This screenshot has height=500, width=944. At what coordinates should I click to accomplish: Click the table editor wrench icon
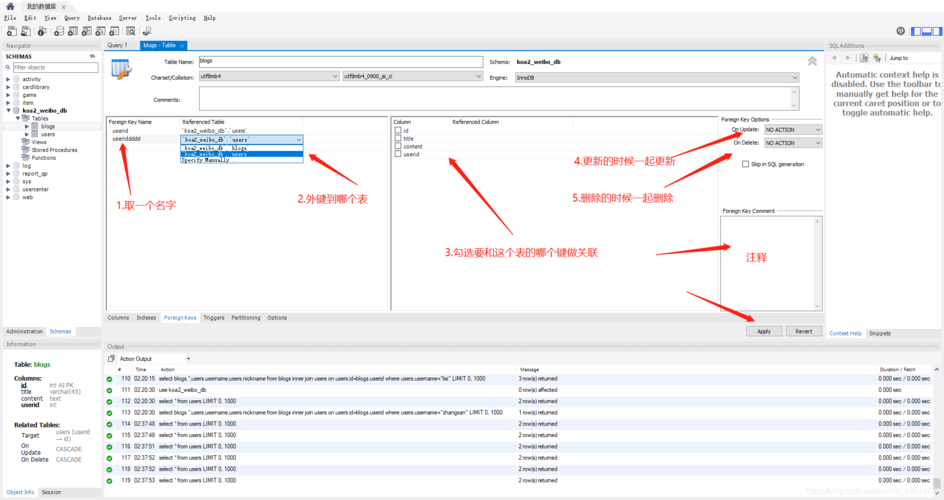tap(121, 70)
